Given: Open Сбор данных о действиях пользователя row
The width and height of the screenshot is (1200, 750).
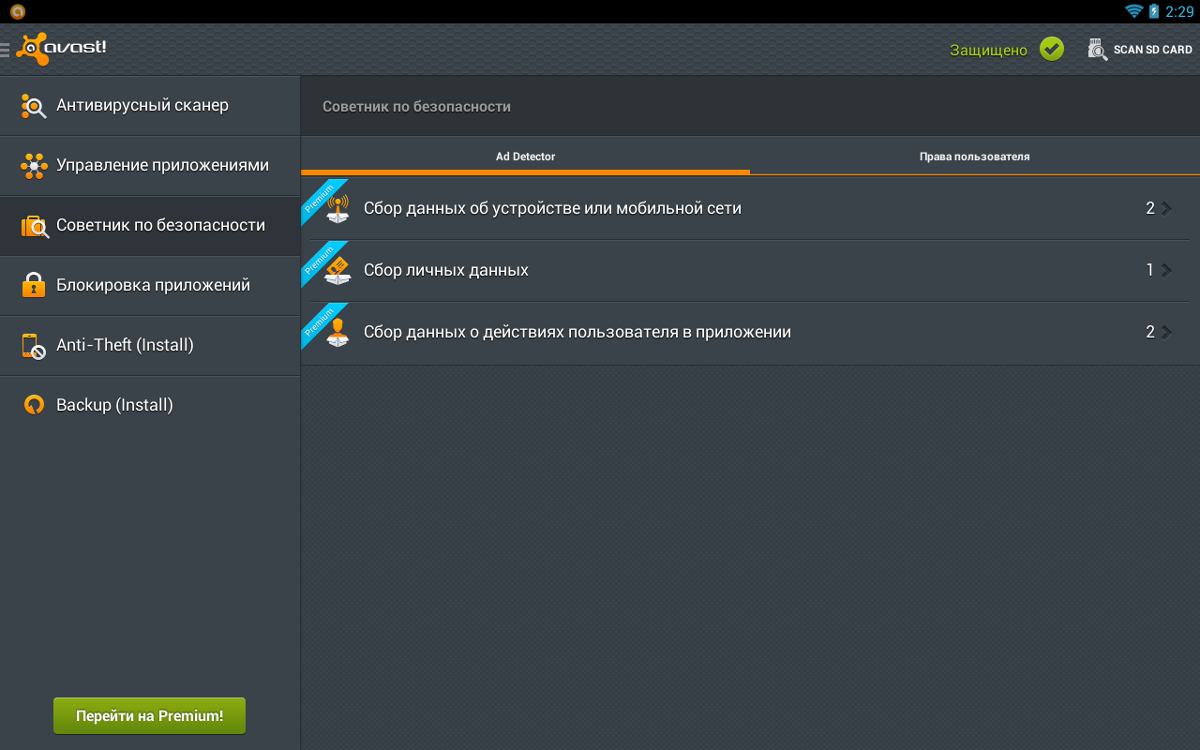Looking at the screenshot, I should pyautogui.click(x=750, y=333).
